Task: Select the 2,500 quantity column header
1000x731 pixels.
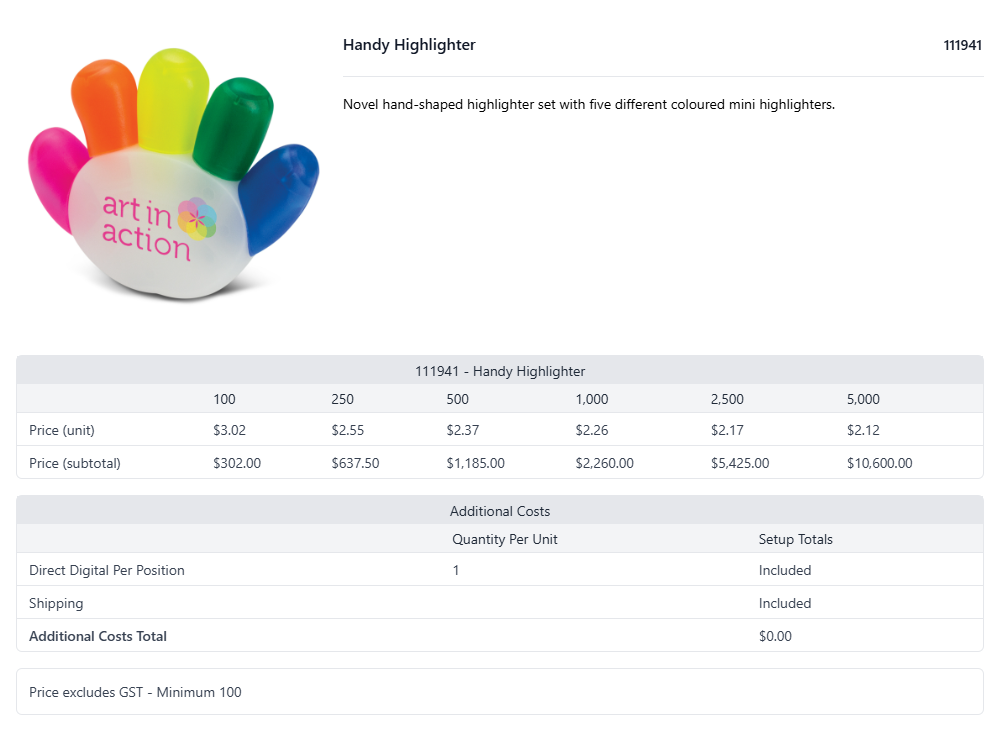Action: coord(727,399)
